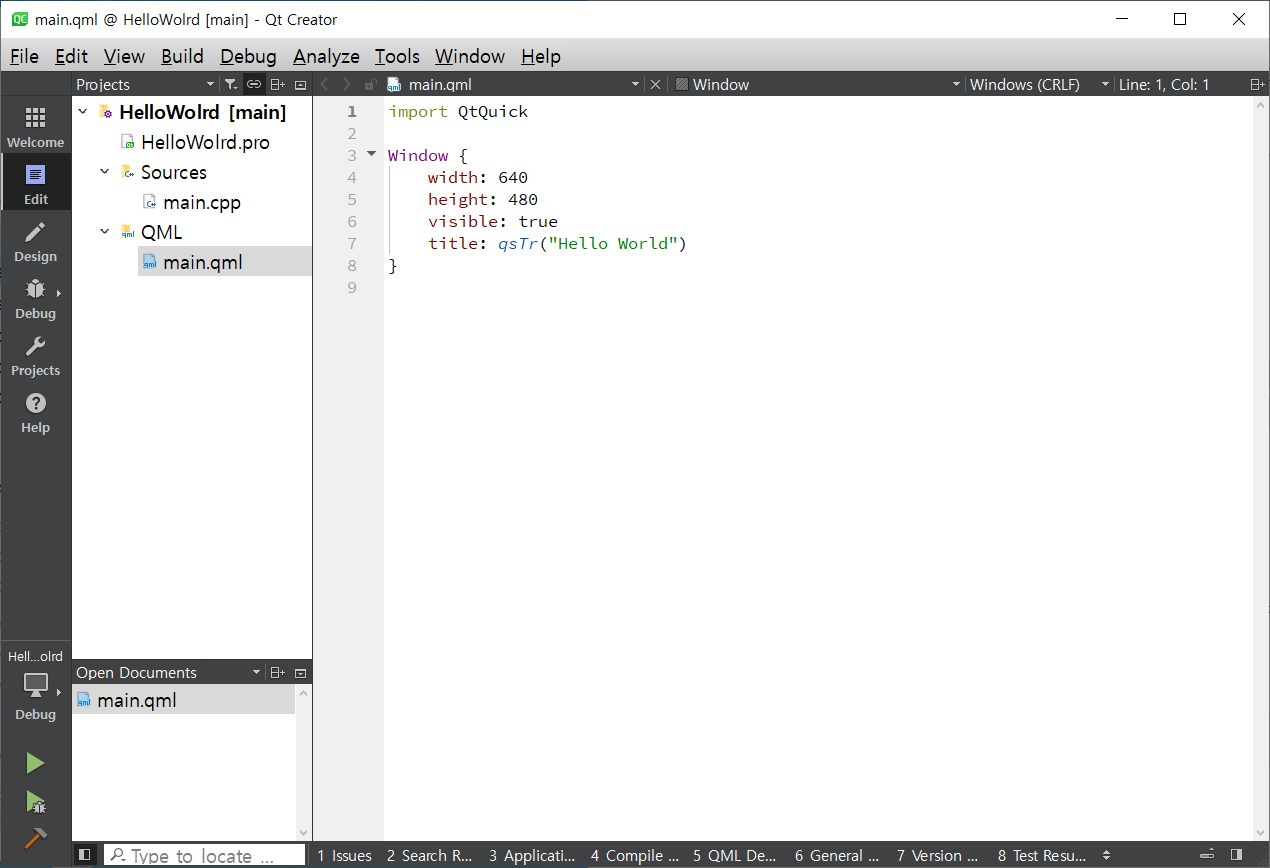
Task: Toggle right sidebar visibility button
Action: [1237, 855]
